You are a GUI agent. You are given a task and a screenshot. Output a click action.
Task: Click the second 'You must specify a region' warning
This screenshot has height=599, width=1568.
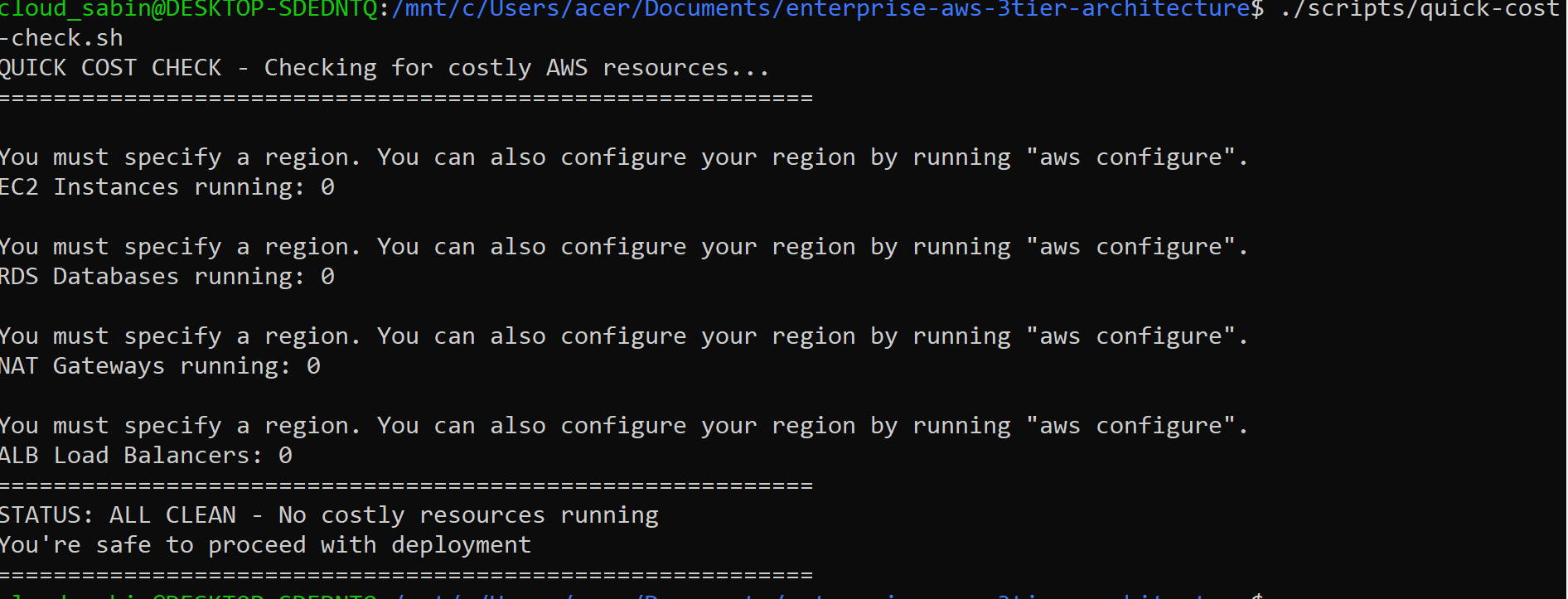(x=623, y=247)
